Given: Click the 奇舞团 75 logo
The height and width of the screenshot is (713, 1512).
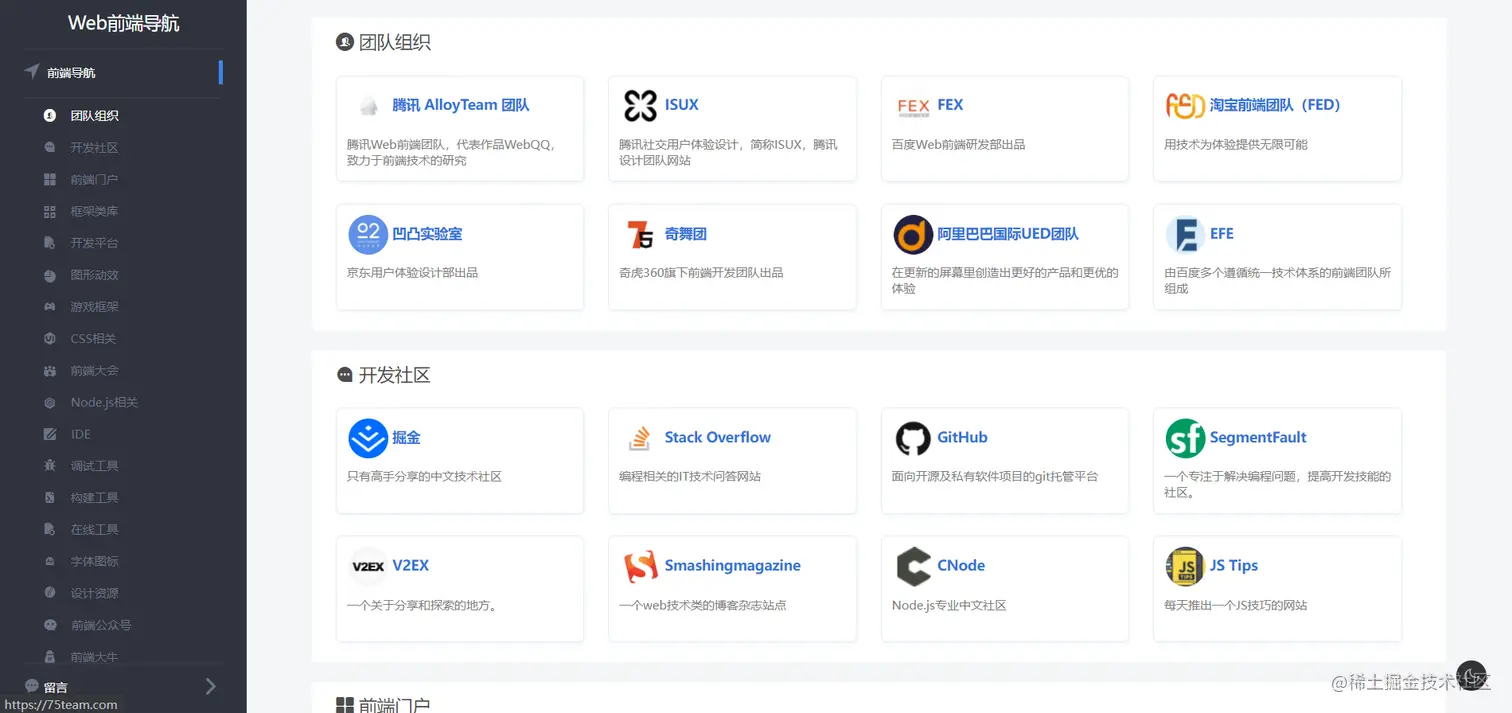Looking at the screenshot, I should 640,235.
